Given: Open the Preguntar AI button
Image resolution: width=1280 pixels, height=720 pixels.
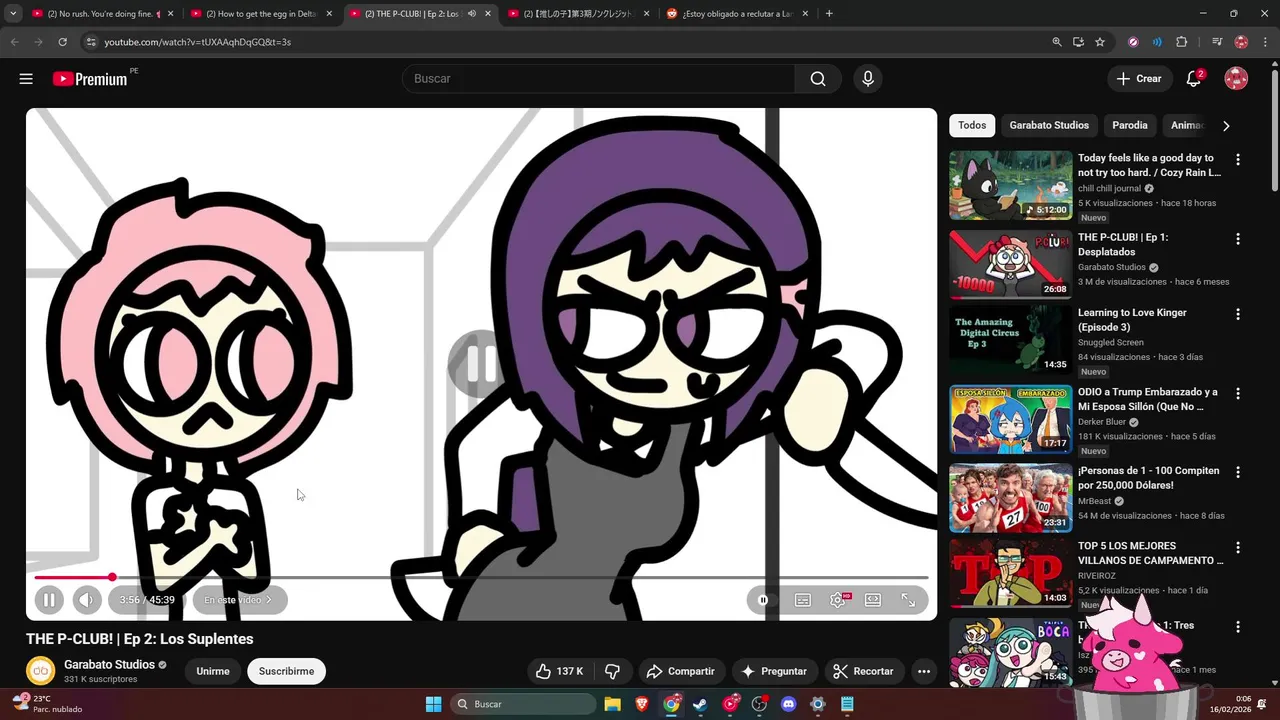Looking at the screenshot, I should click(773, 671).
